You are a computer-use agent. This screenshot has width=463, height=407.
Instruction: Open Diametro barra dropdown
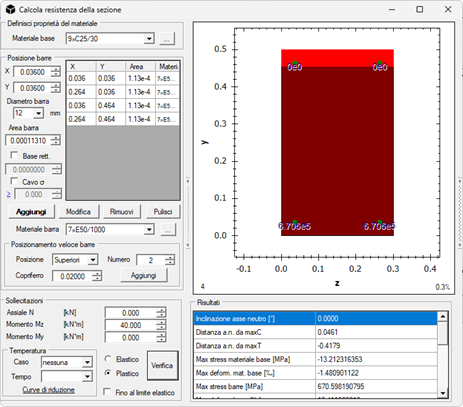coord(38,114)
